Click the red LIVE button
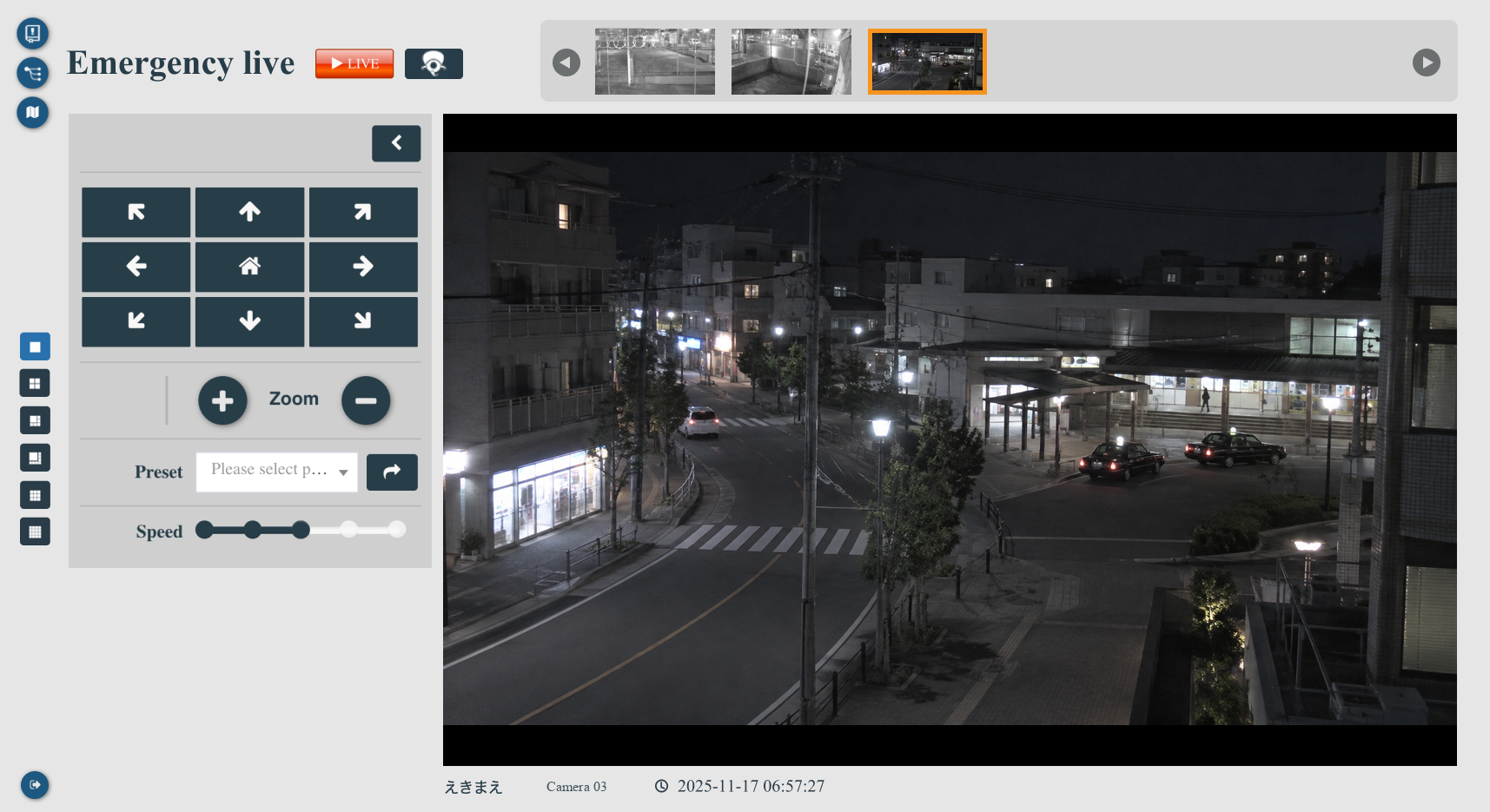 coord(354,63)
